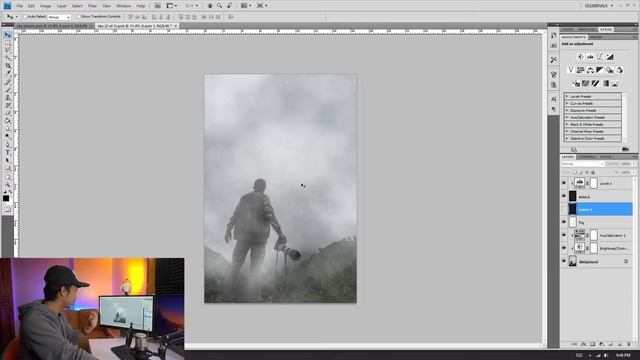Open the Screen Mode dropdown
Screen dimensions: 640x360
[x=262, y=6]
